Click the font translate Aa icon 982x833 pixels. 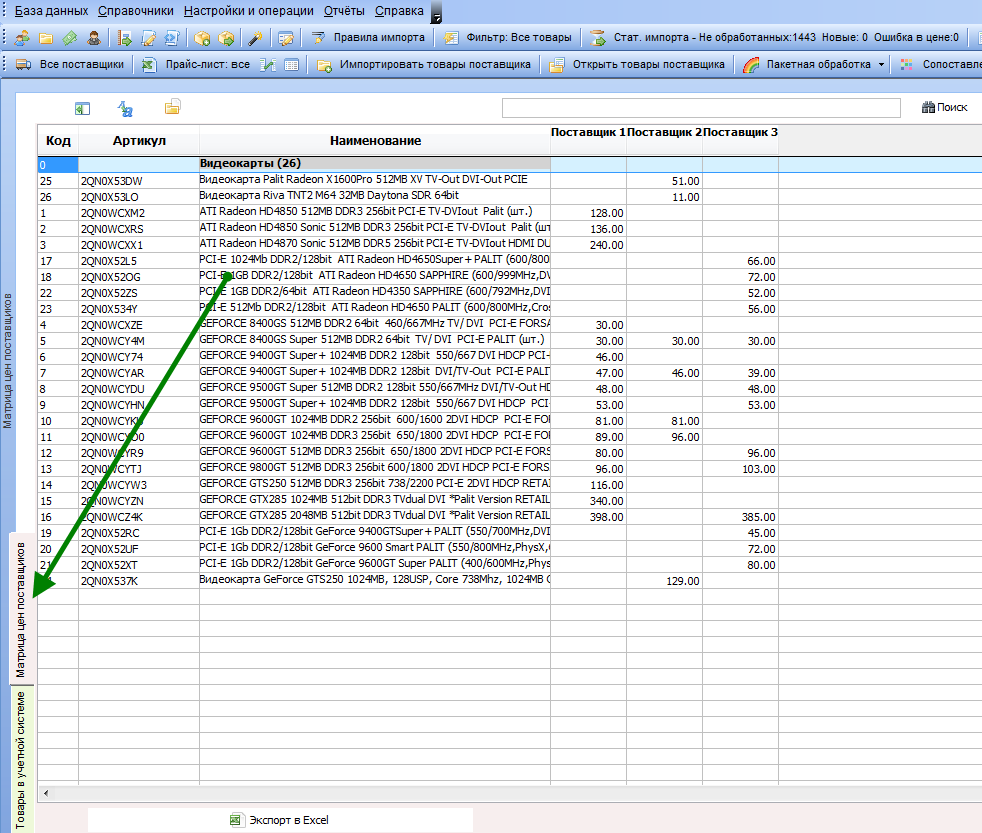[125, 109]
